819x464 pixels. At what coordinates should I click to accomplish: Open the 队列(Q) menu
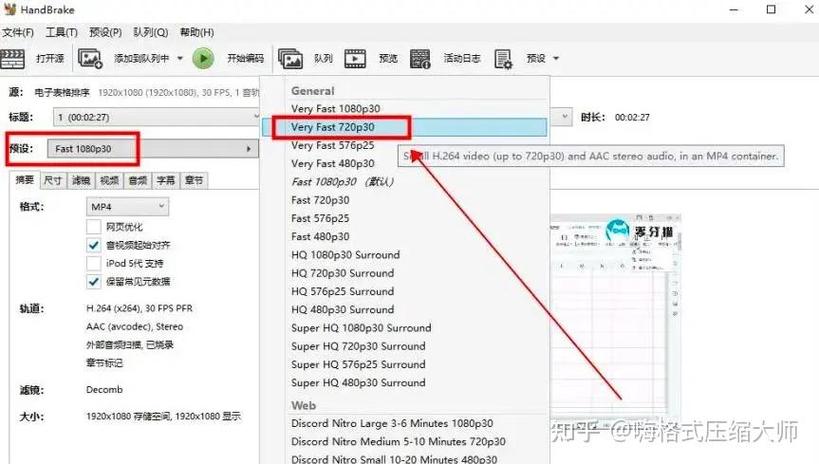150,32
